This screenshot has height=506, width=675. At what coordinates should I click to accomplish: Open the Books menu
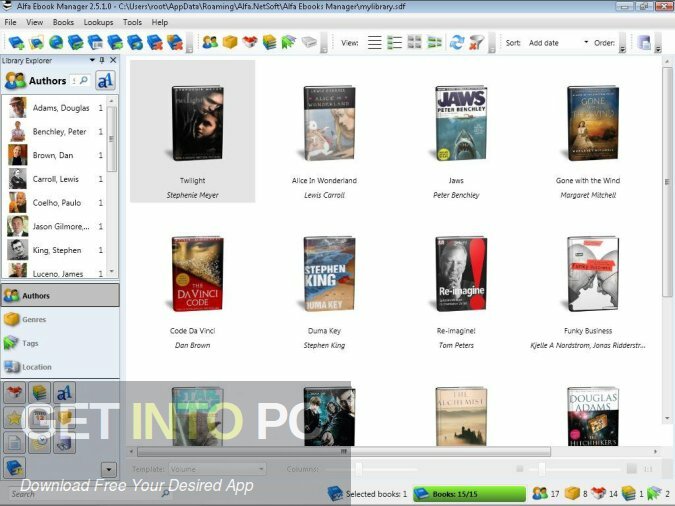[x=63, y=22]
